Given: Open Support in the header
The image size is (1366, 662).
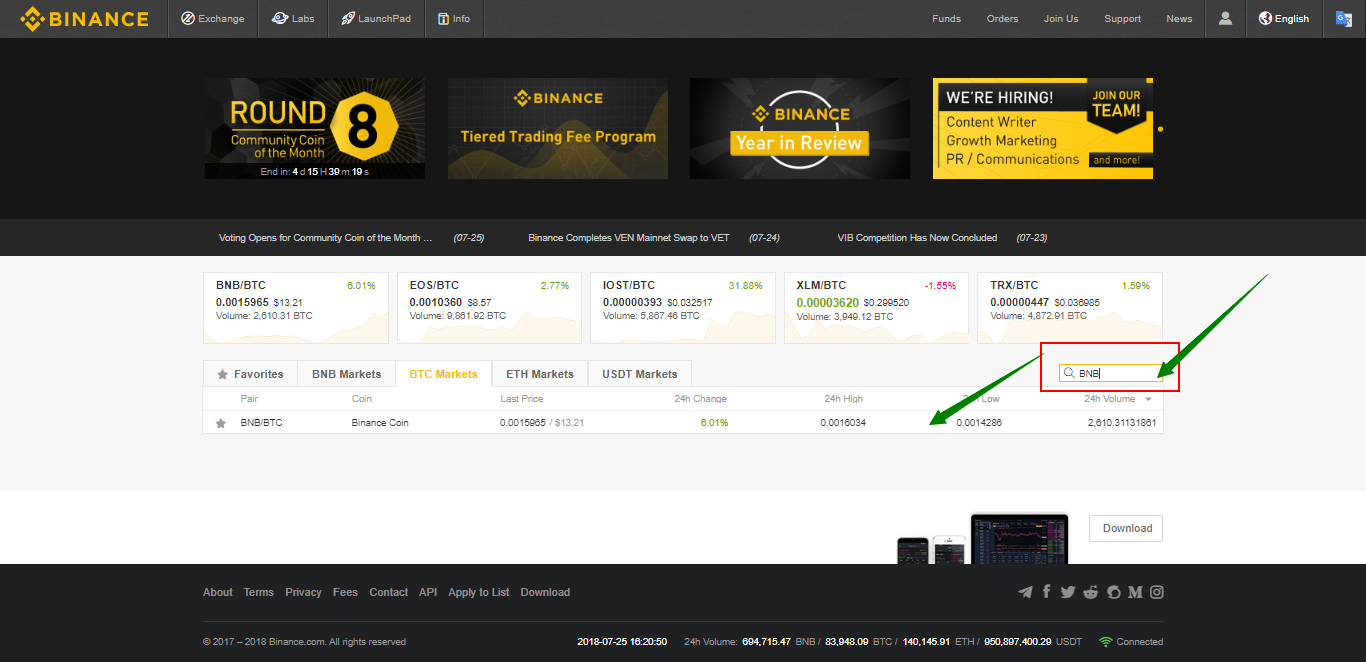Looking at the screenshot, I should [1123, 18].
